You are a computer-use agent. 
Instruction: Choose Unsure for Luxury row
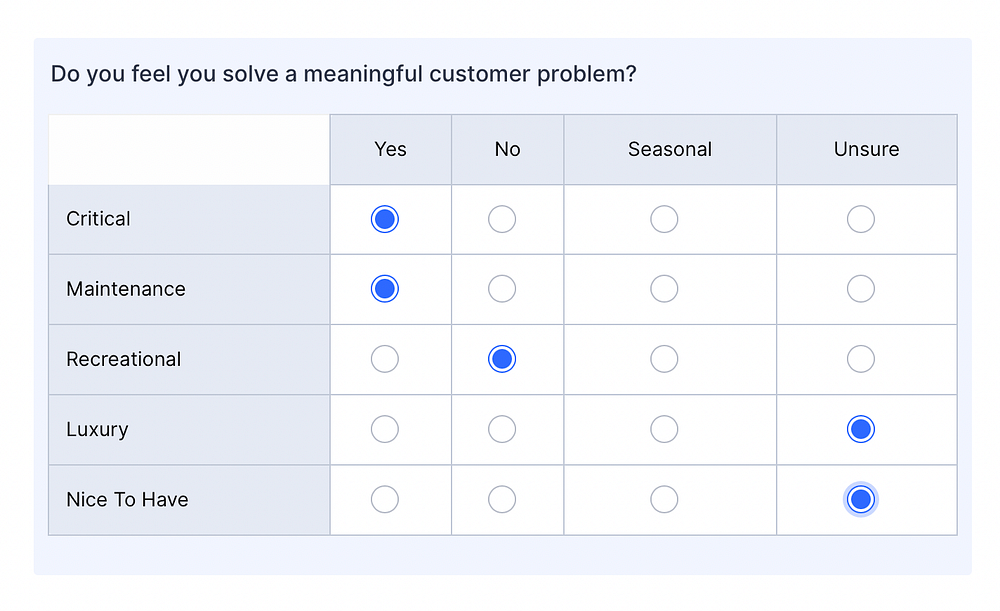861,429
